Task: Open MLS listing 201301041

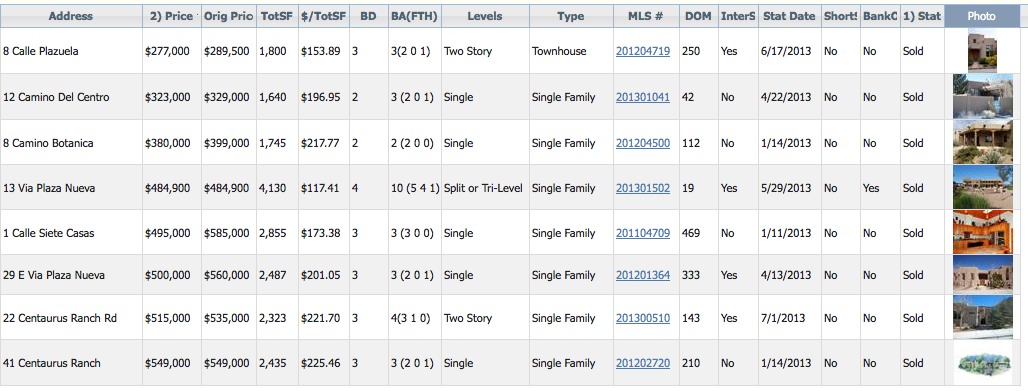Action: (642, 97)
